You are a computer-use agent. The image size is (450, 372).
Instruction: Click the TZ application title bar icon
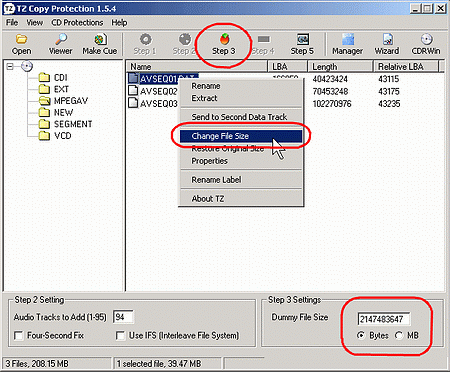pos(9,9)
